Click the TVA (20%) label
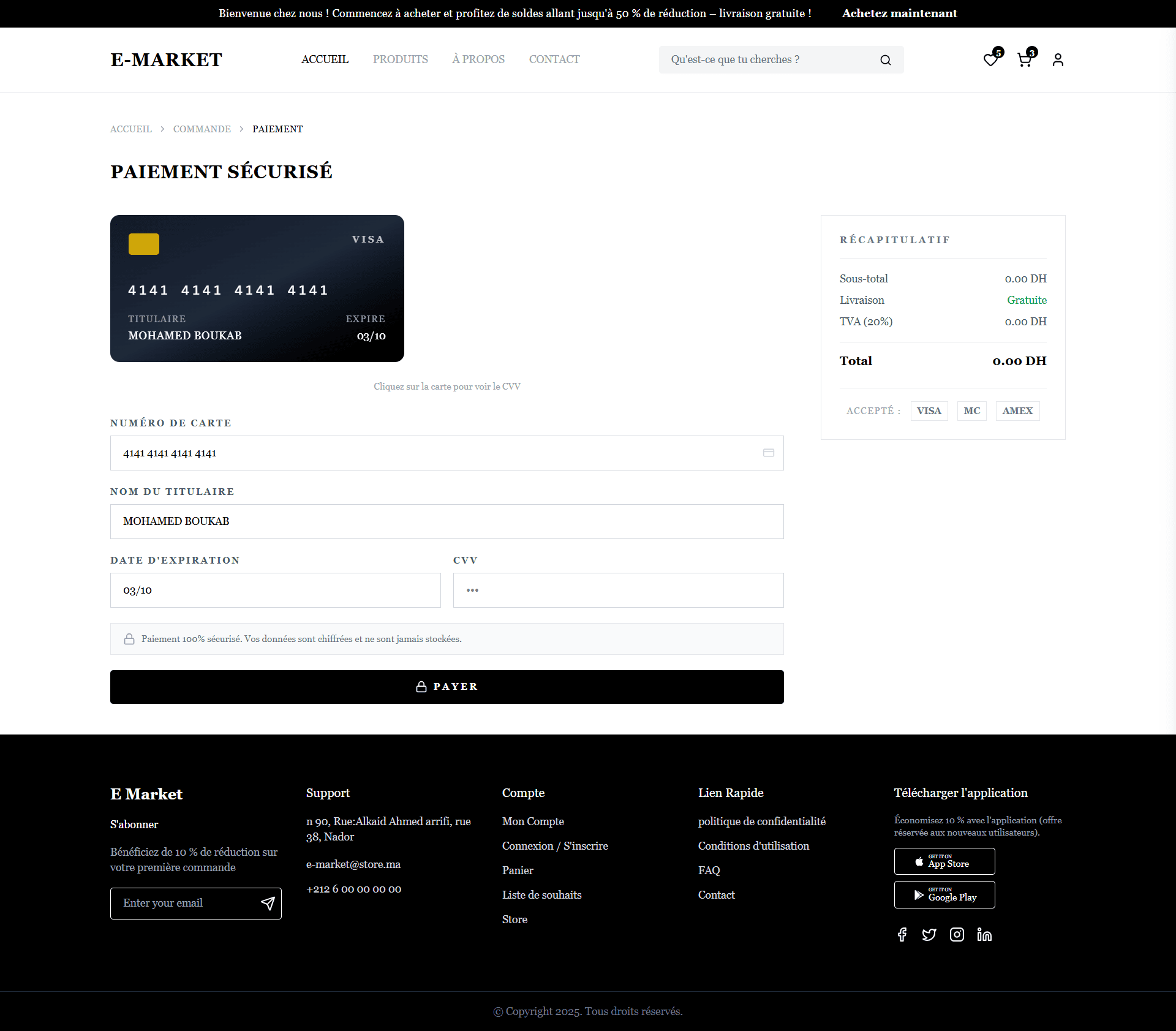The width and height of the screenshot is (1176, 1031). [866, 322]
